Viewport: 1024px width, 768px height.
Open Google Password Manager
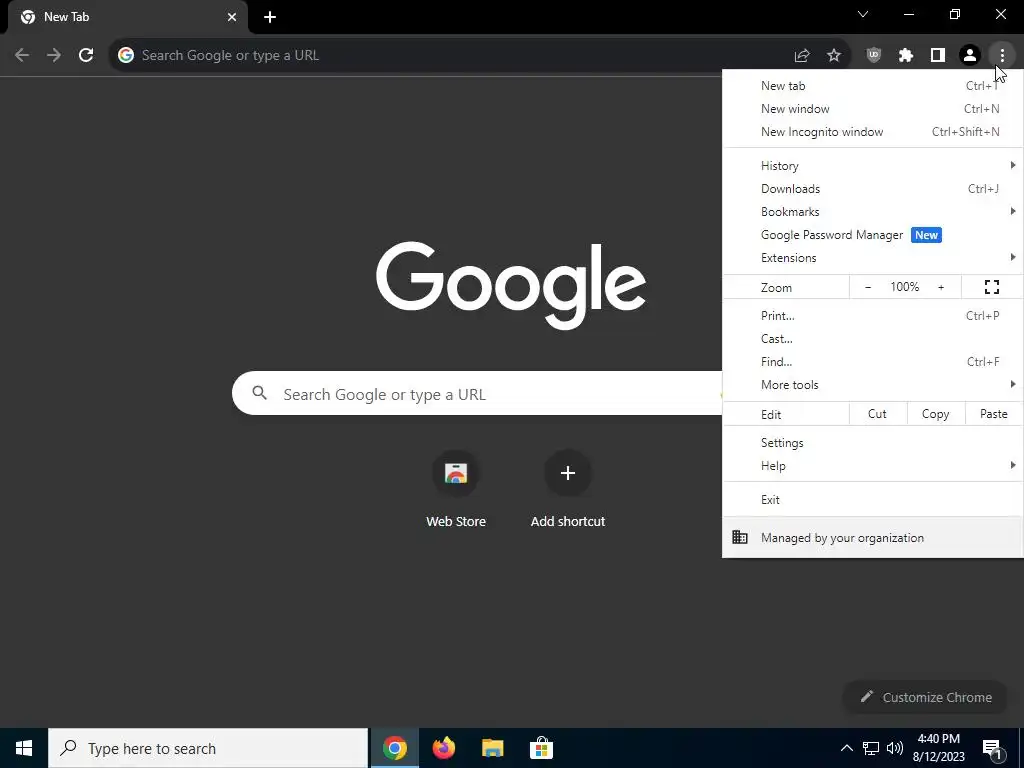click(x=872, y=234)
